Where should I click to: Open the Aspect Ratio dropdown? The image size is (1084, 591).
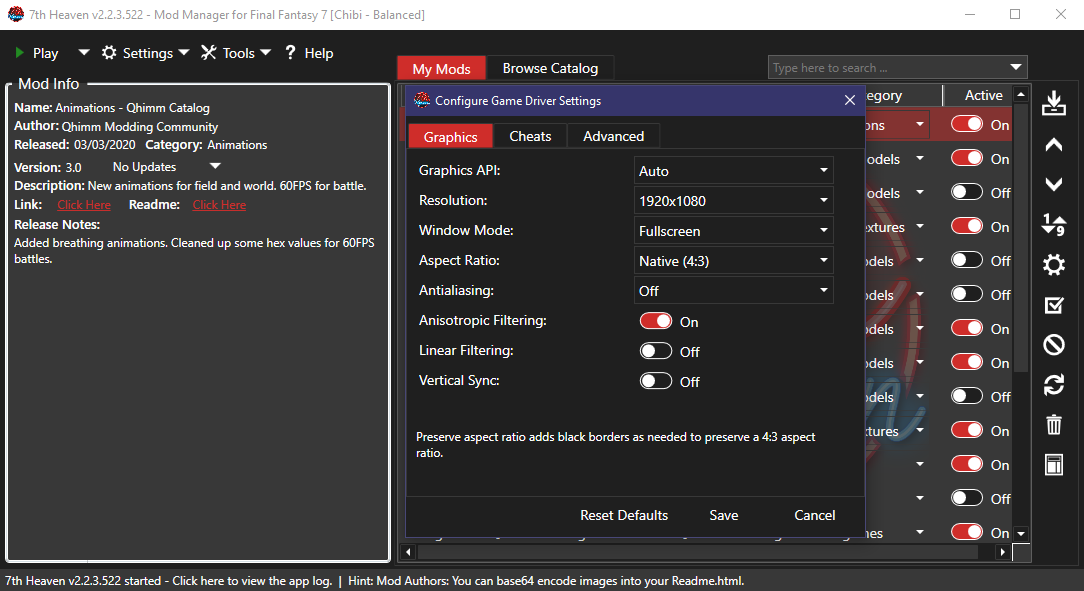point(733,261)
